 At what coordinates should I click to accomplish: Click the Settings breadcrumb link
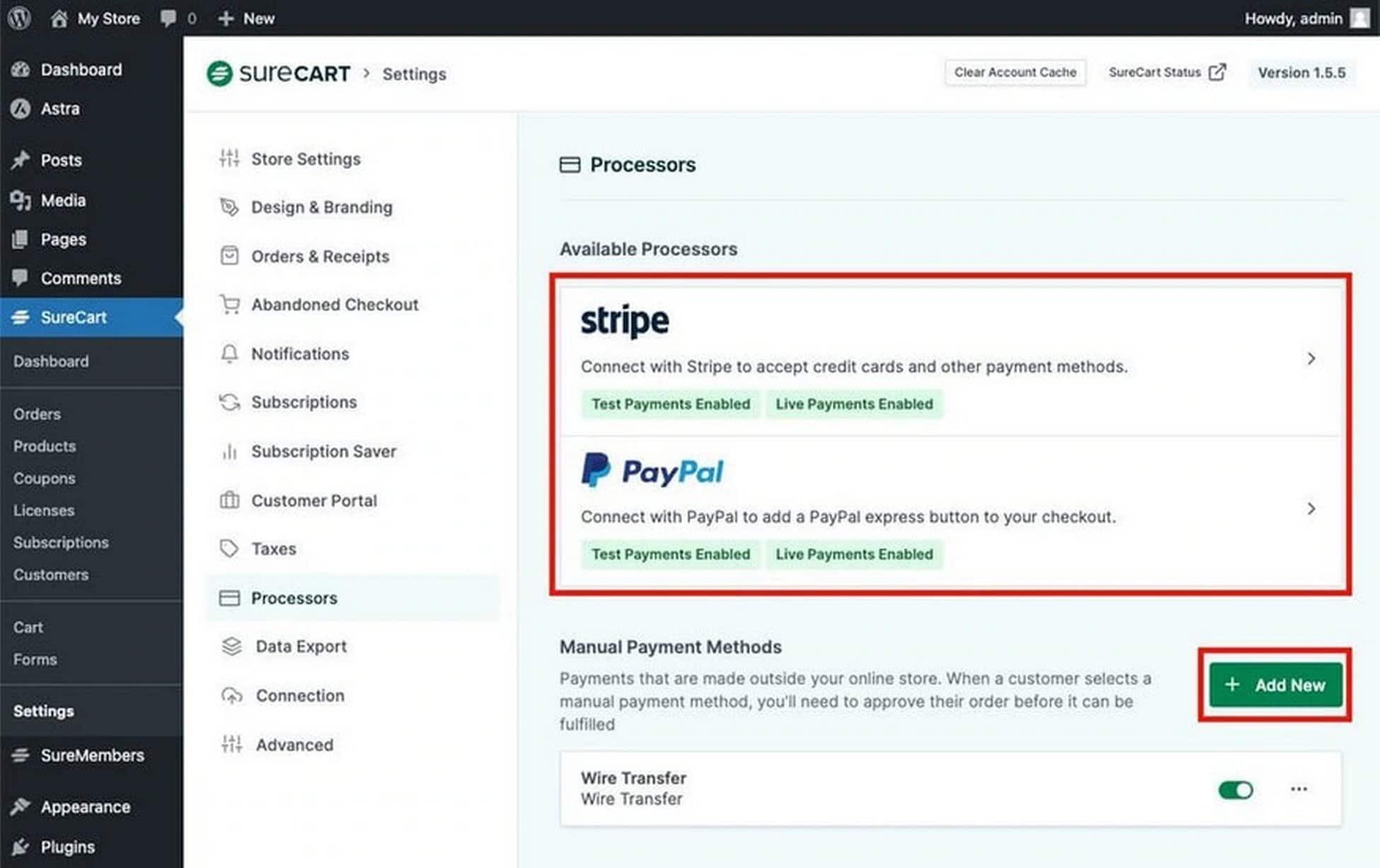pyautogui.click(x=414, y=74)
